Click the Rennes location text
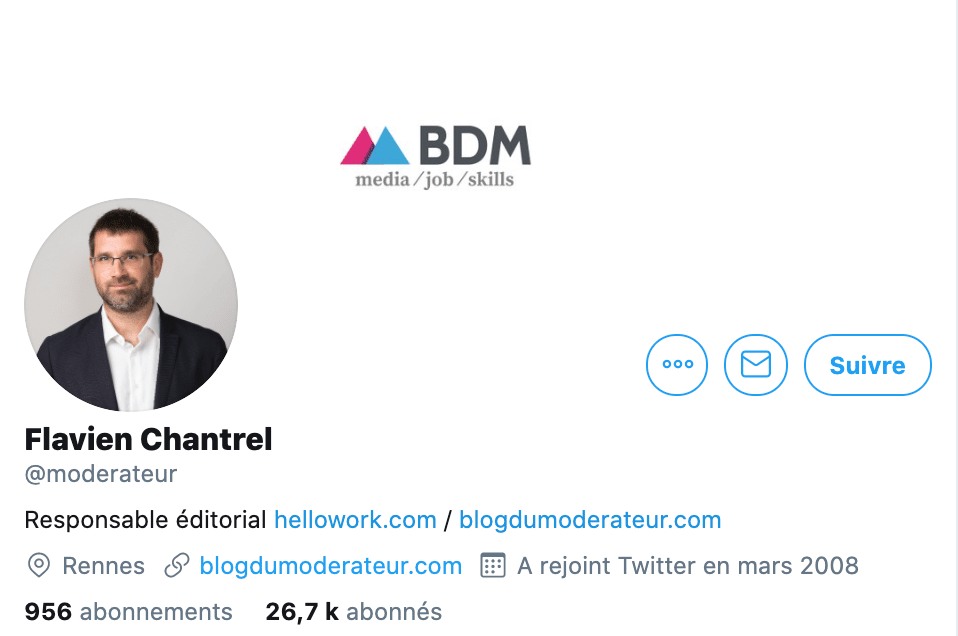 pyautogui.click(x=103, y=566)
